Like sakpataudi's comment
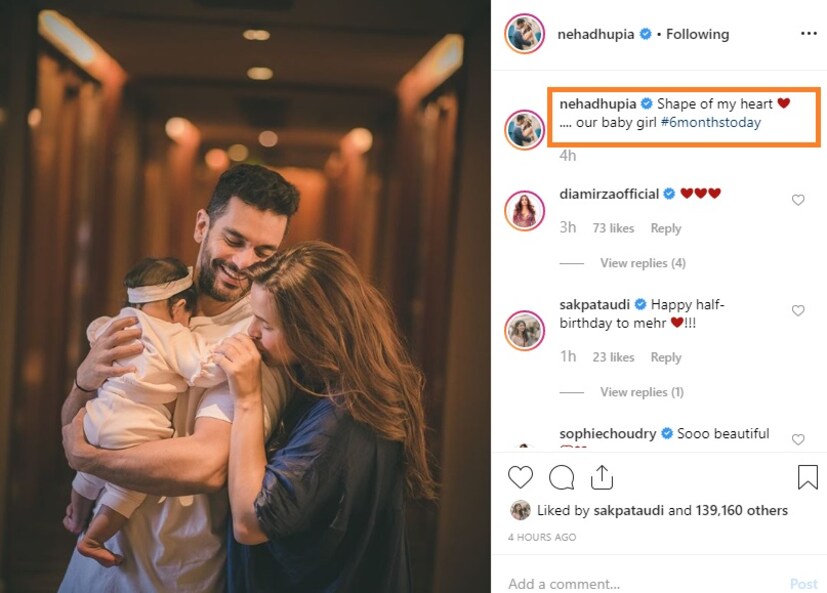This screenshot has height=593, width=827. pyautogui.click(x=798, y=311)
